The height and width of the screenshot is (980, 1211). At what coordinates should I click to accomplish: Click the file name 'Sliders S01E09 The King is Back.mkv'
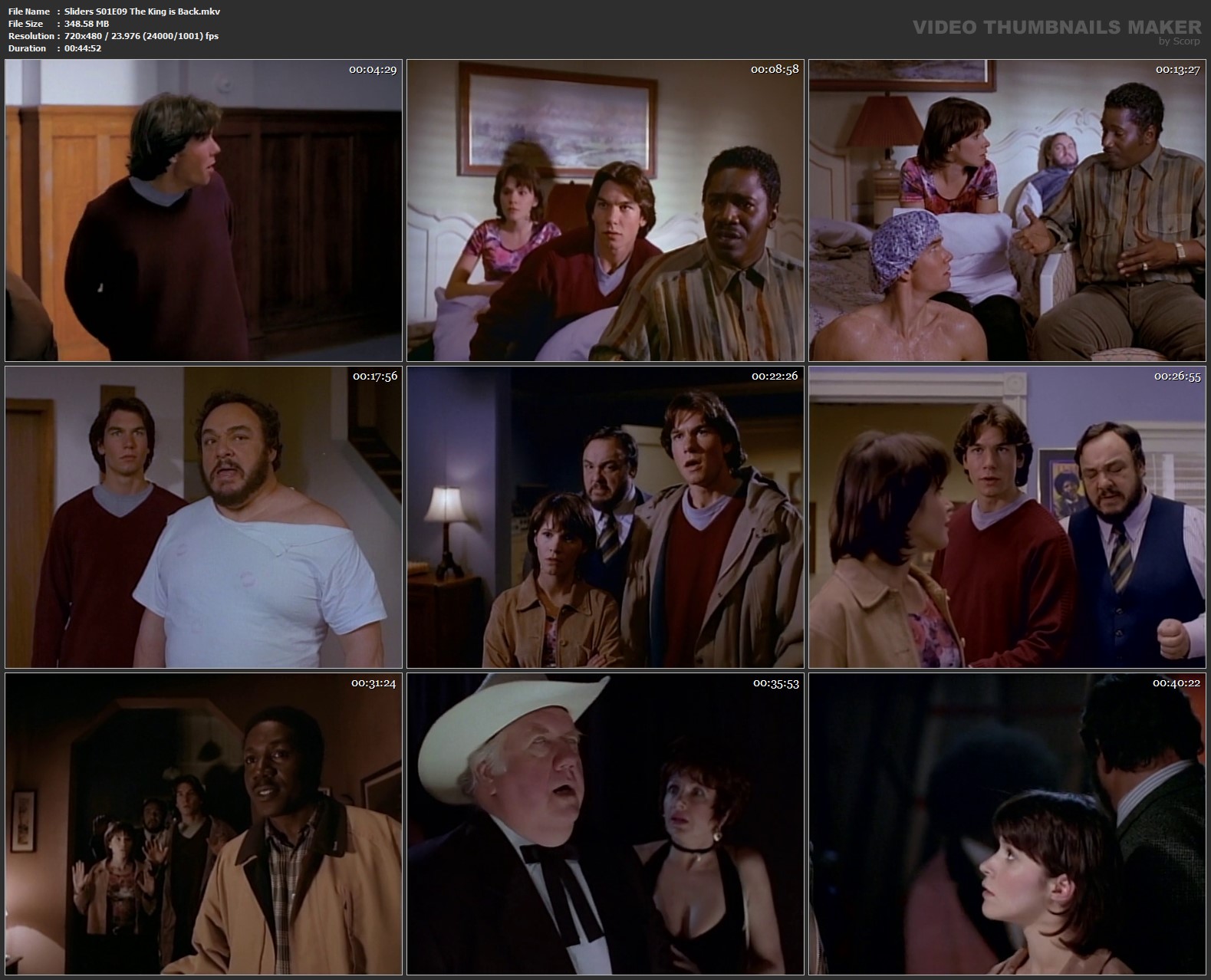pyautogui.click(x=143, y=12)
